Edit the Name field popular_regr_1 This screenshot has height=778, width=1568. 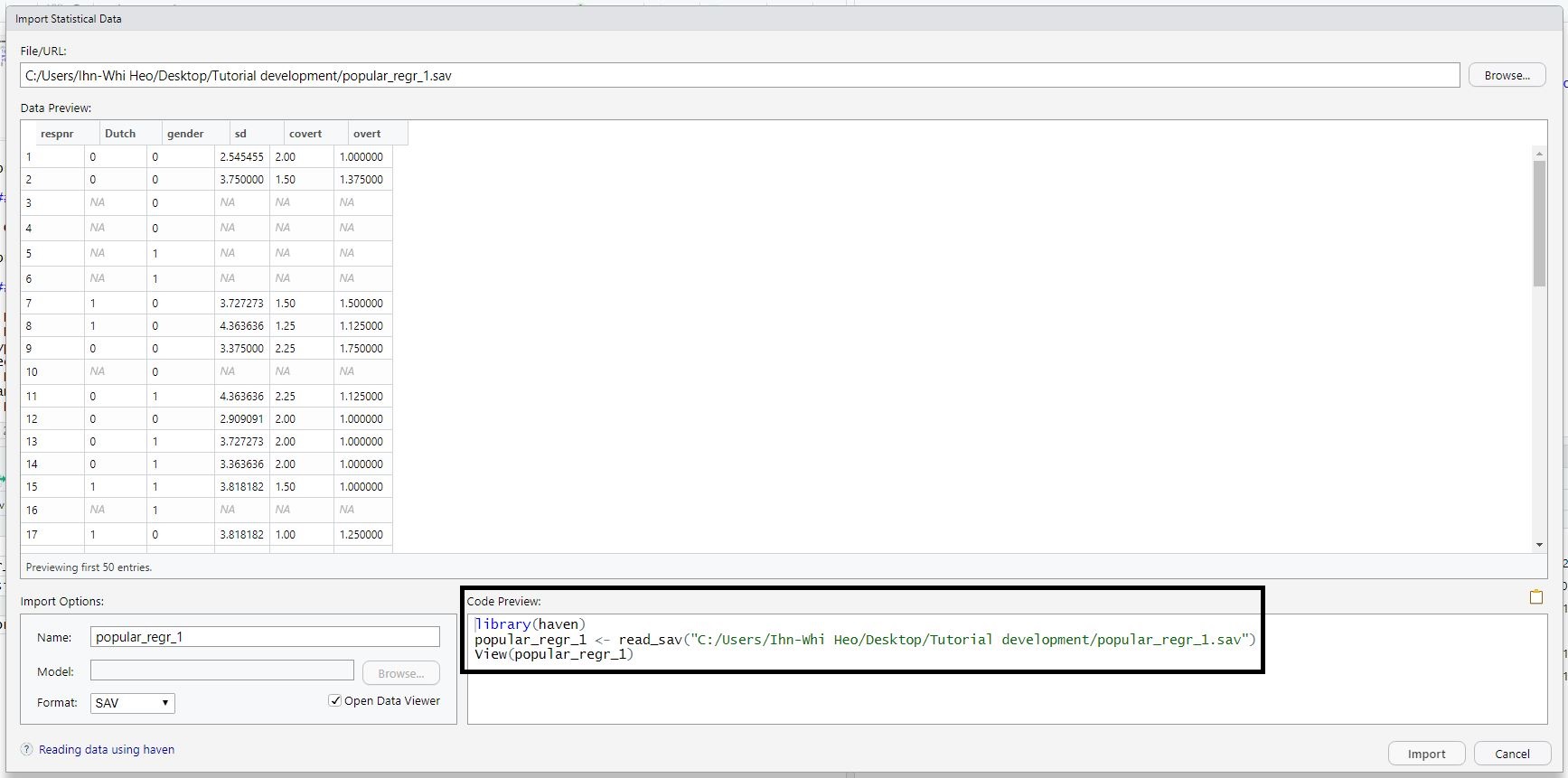(x=265, y=637)
